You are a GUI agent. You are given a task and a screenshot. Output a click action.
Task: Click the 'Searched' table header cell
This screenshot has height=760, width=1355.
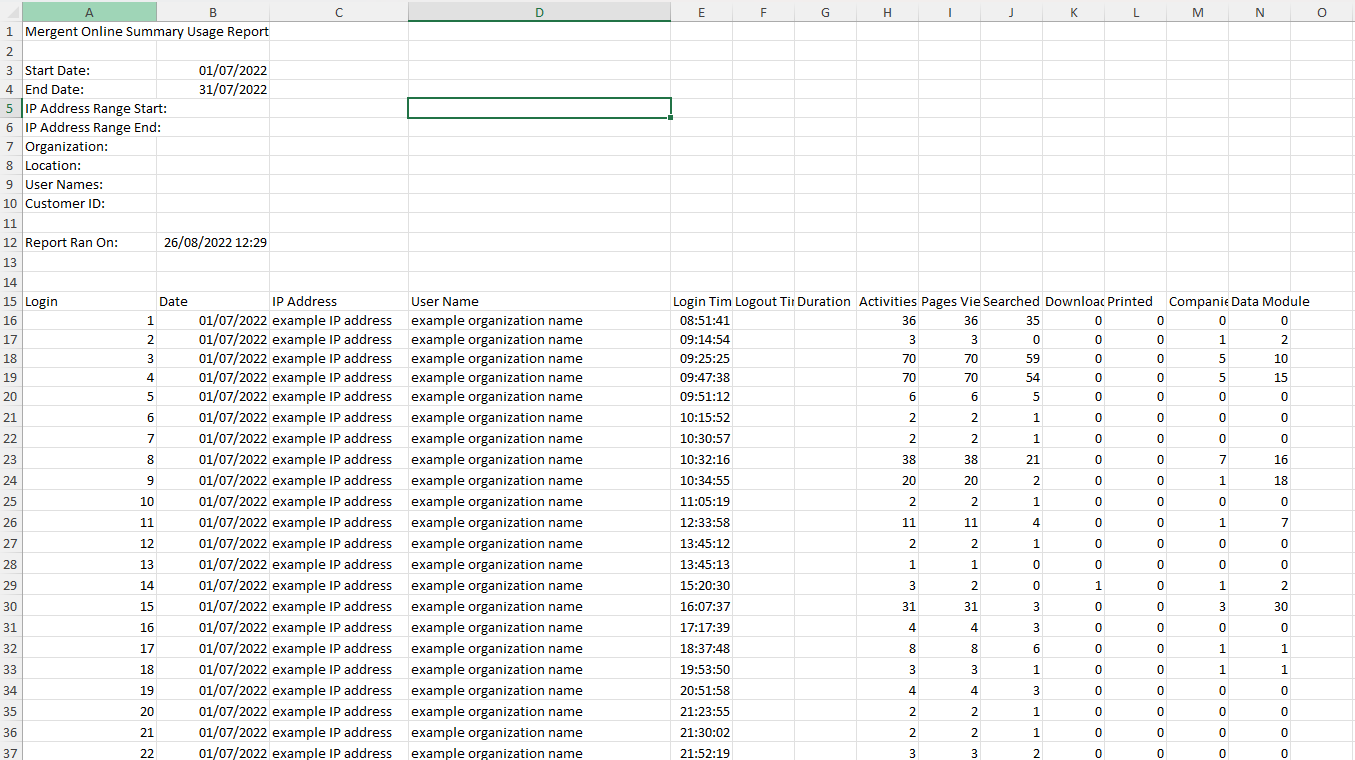[x=1012, y=301]
